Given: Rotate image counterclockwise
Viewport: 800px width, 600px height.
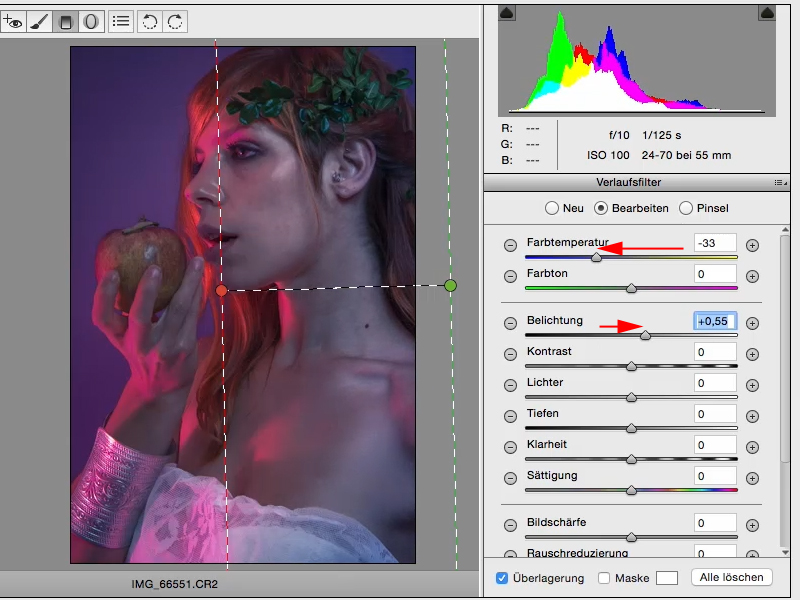Looking at the screenshot, I should coord(148,21).
